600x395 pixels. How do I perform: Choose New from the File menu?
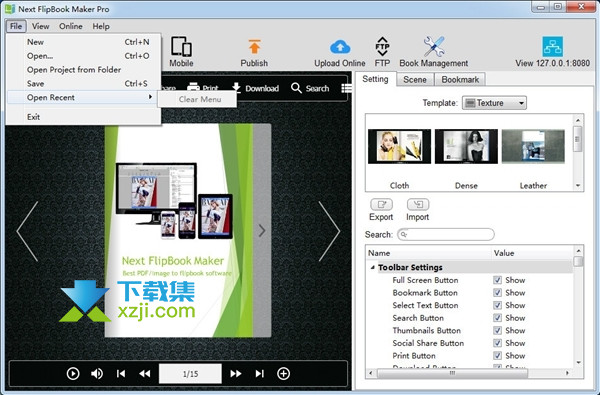[83, 42]
